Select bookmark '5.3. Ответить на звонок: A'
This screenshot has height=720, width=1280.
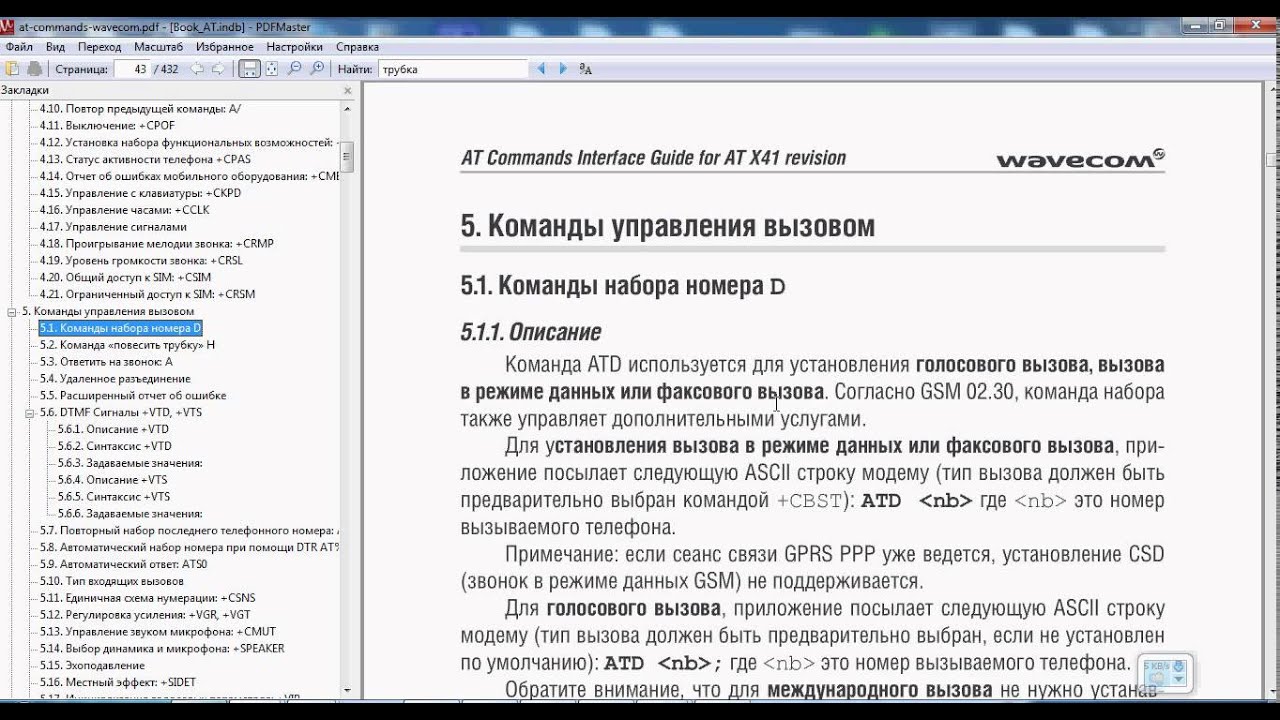pyautogui.click(x=106, y=362)
